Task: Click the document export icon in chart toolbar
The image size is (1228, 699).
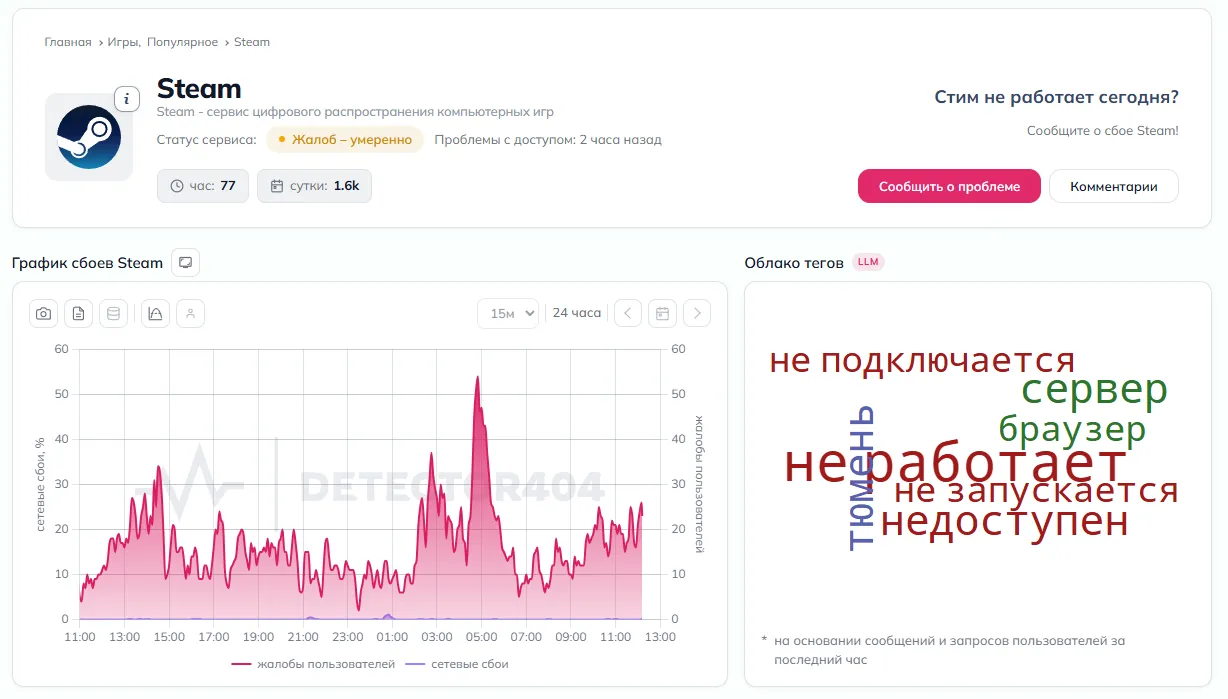Action: click(78, 313)
